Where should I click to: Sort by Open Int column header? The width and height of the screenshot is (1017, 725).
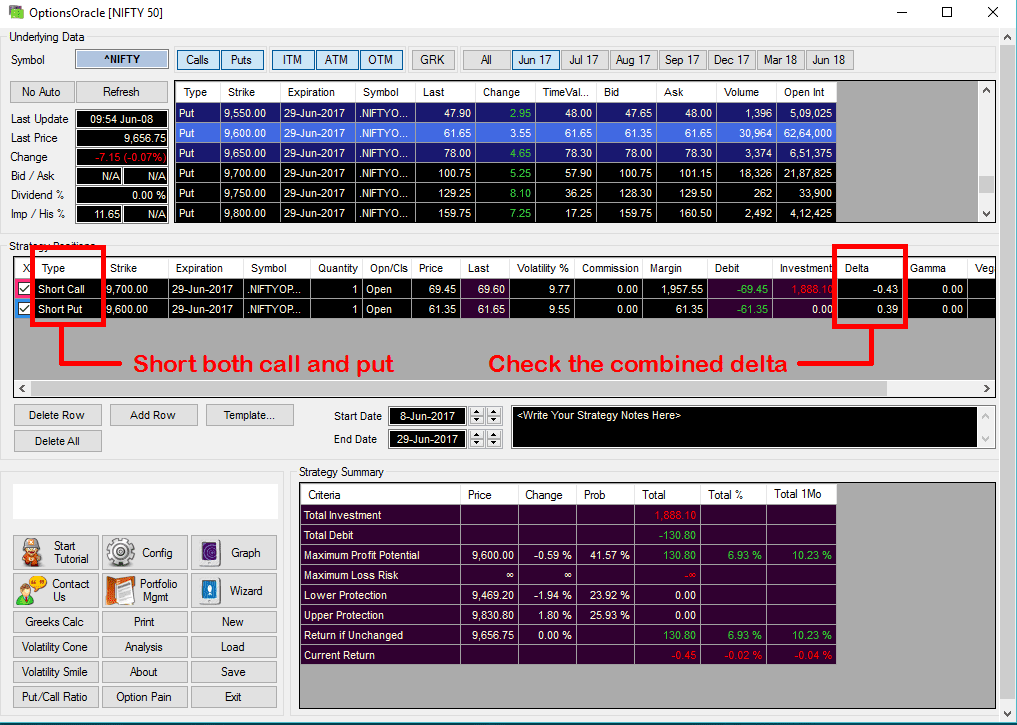click(806, 92)
